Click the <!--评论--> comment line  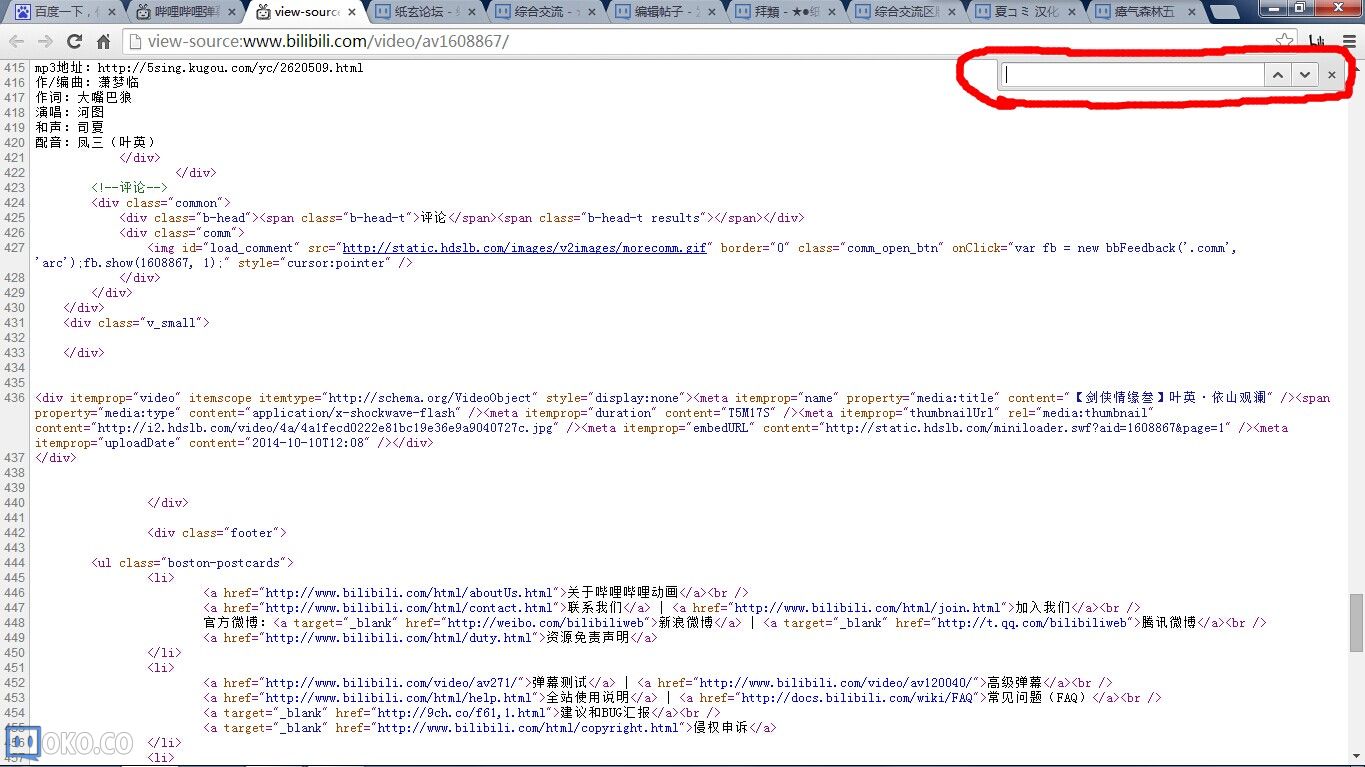(x=129, y=188)
